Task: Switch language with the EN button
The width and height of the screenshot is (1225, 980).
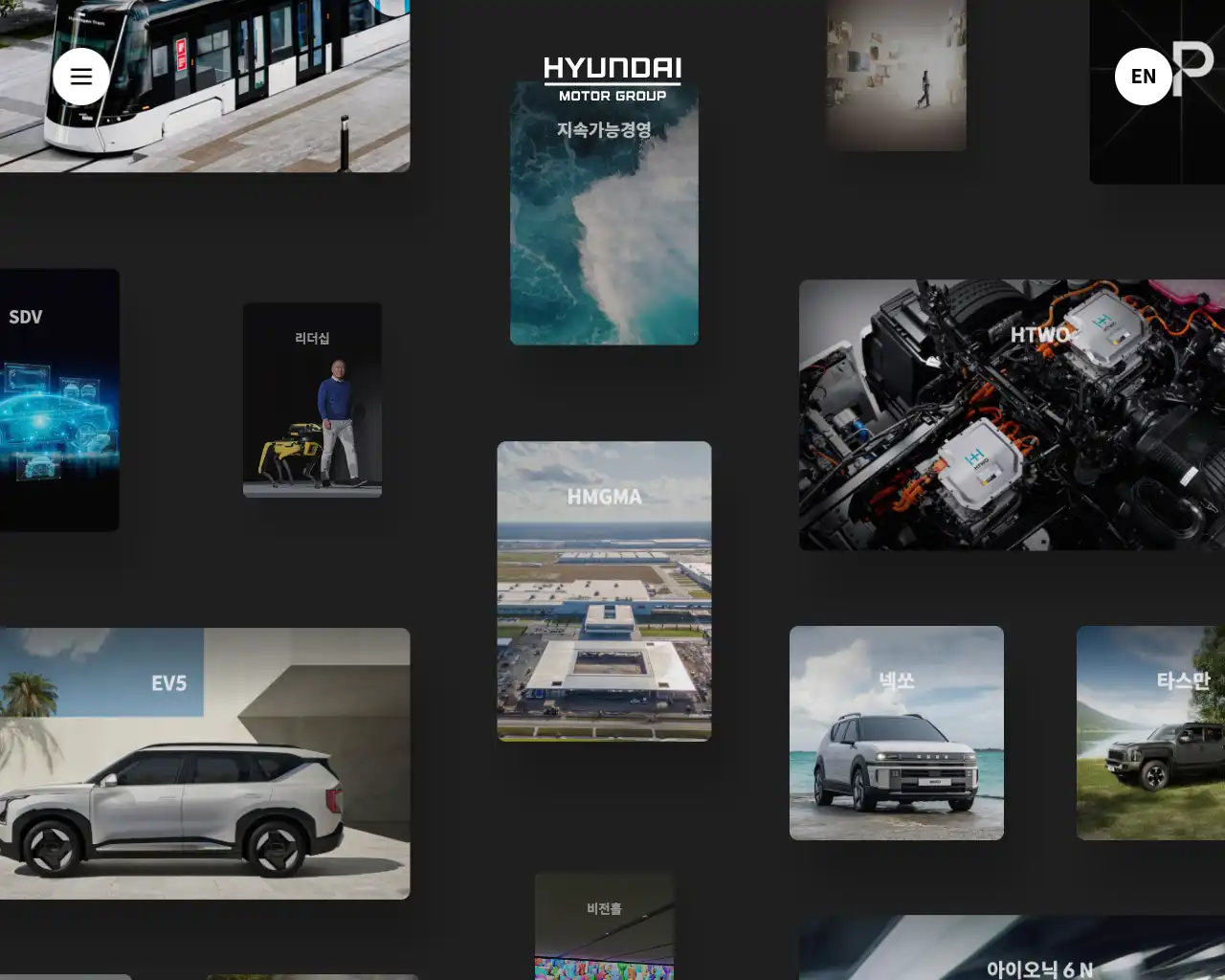Action: coord(1143,77)
